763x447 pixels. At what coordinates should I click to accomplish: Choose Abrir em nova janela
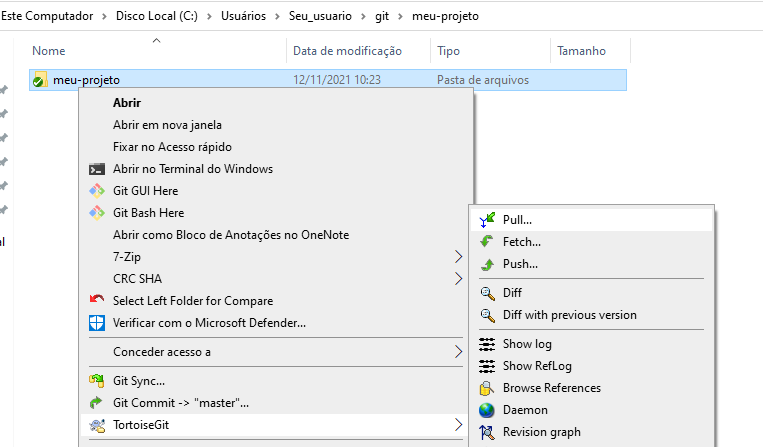pyautogui.click(x=275, y=125)
